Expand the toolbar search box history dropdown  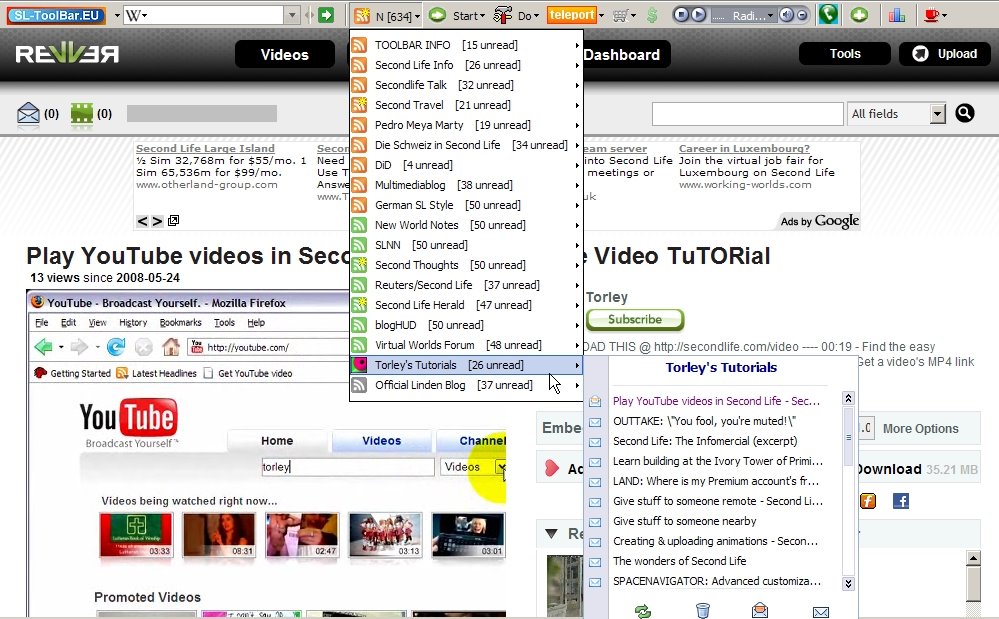click(x=292, y=15)
